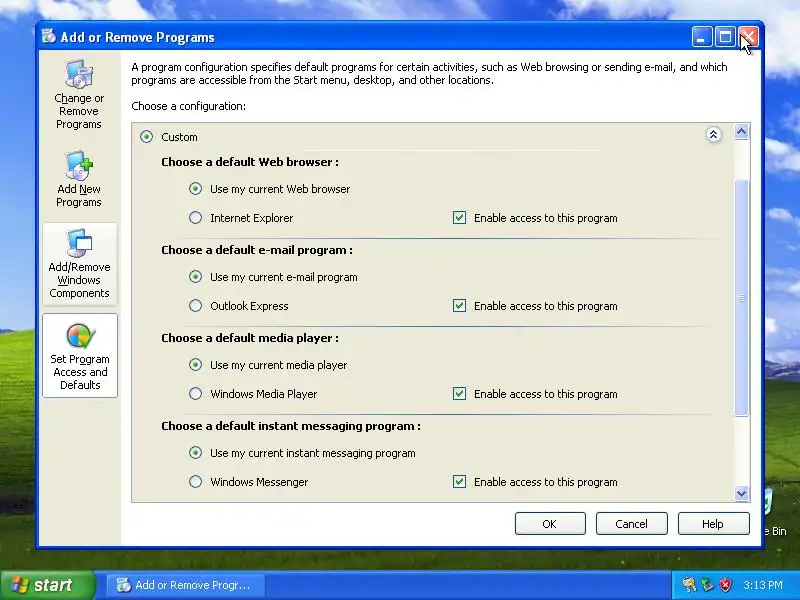Collapse the Custom configuration section
This screenshot has width=800, height=600.
[x=713, y=135]
